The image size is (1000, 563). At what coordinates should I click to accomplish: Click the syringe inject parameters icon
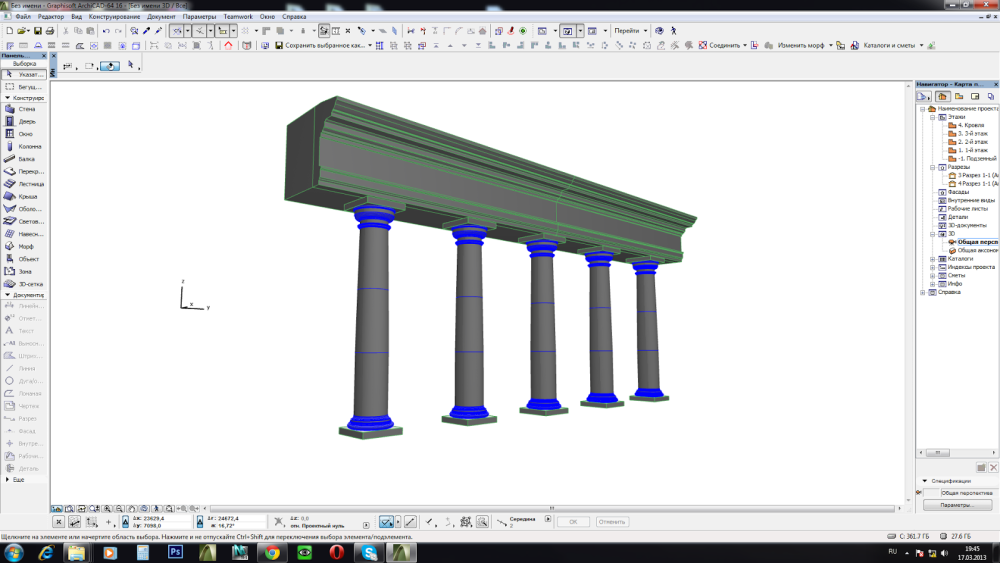coord(158,31)
